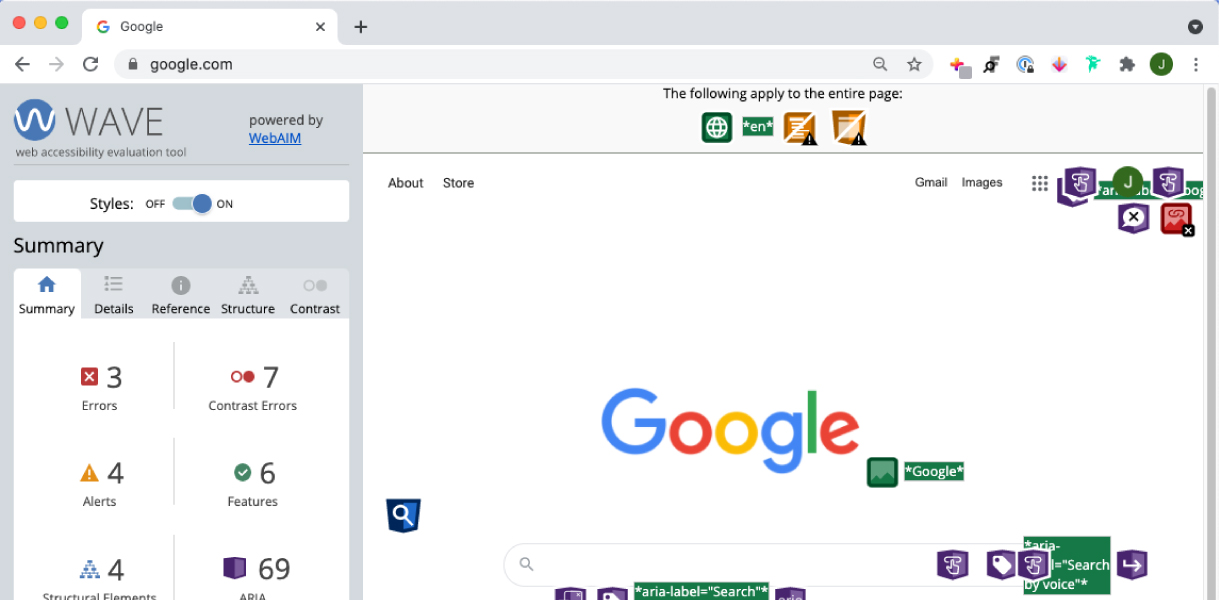Follow the WebAIM link
1220x600 pixels.
(x=275, y=138)
